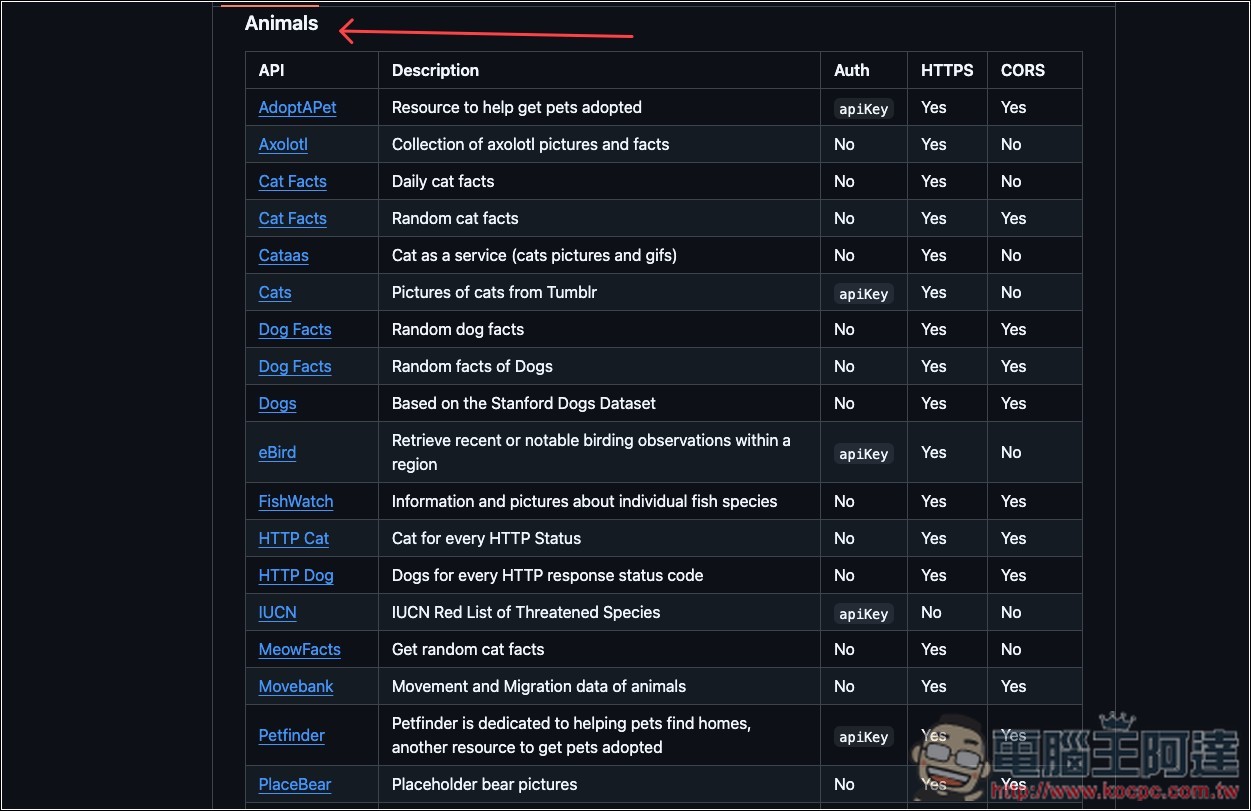
Task: Click the CORS 'Yes' value in Movebank row
Action: (1014, 687)
